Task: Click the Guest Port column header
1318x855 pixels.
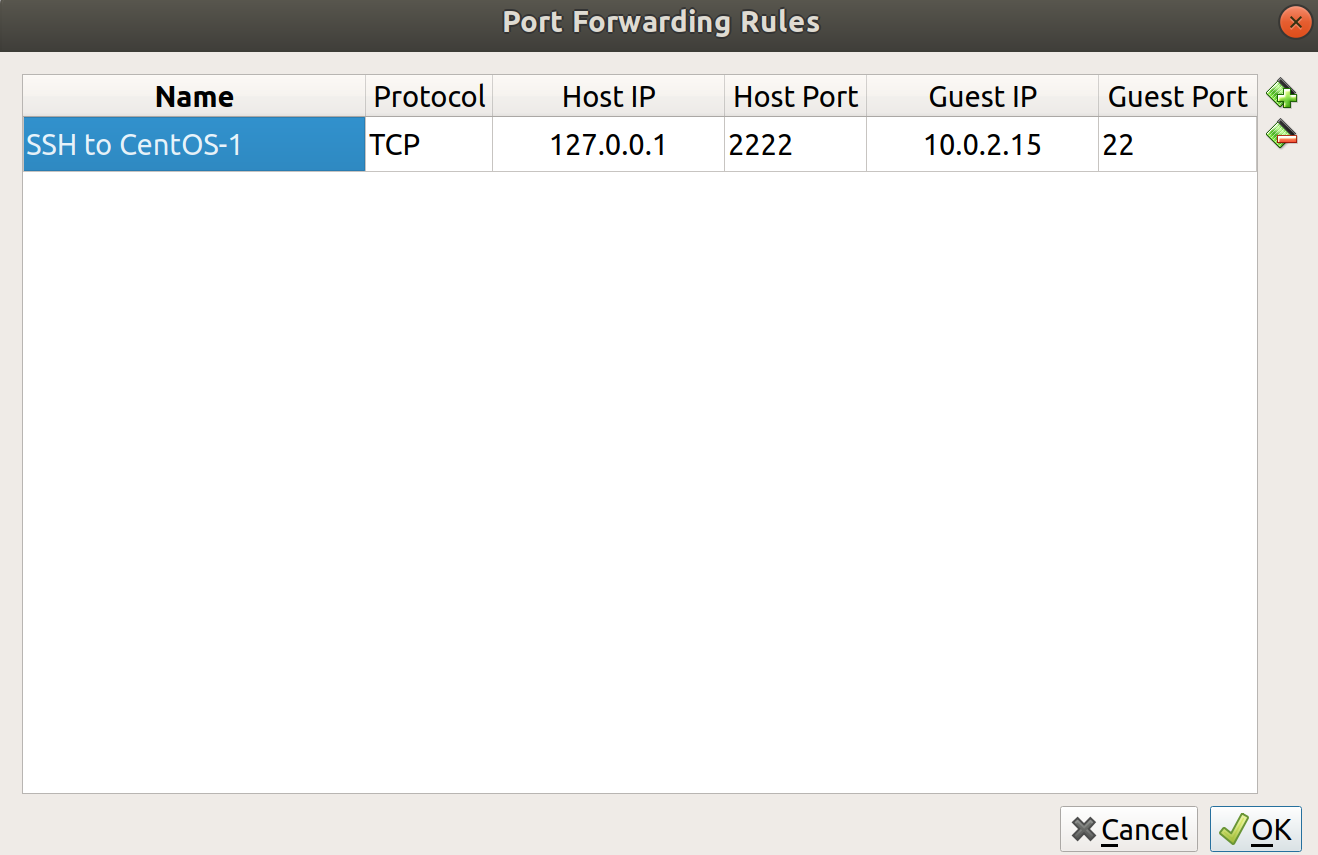Action: (1177, 96)
